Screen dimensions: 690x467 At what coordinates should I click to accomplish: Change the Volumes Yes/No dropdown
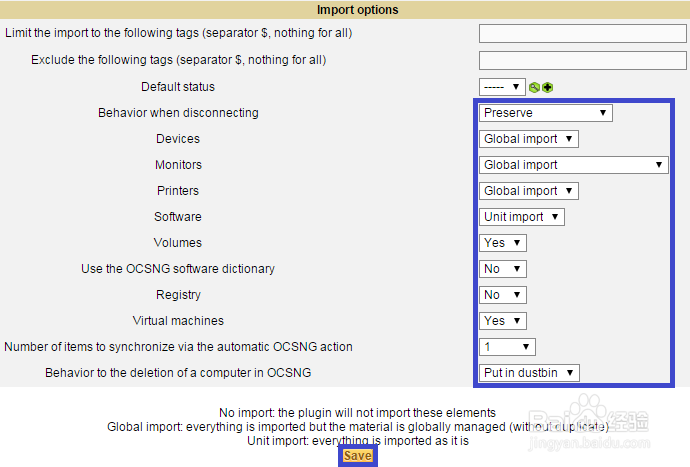[x=503, y=243]
